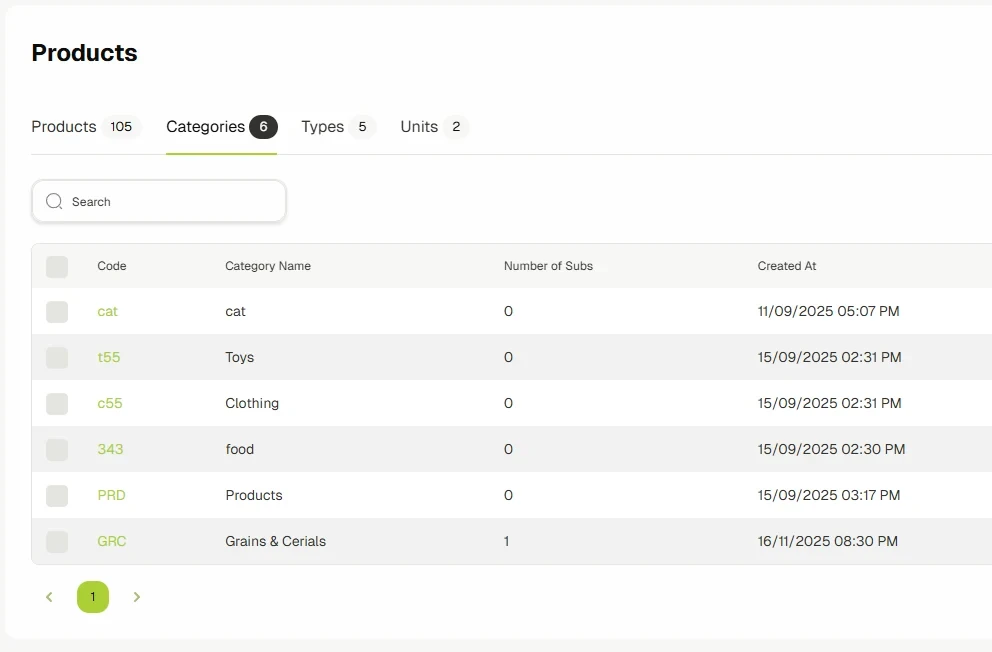Screen dimensions: 992x652
Task: Click the previous page chevron
Action: (49, 596)
